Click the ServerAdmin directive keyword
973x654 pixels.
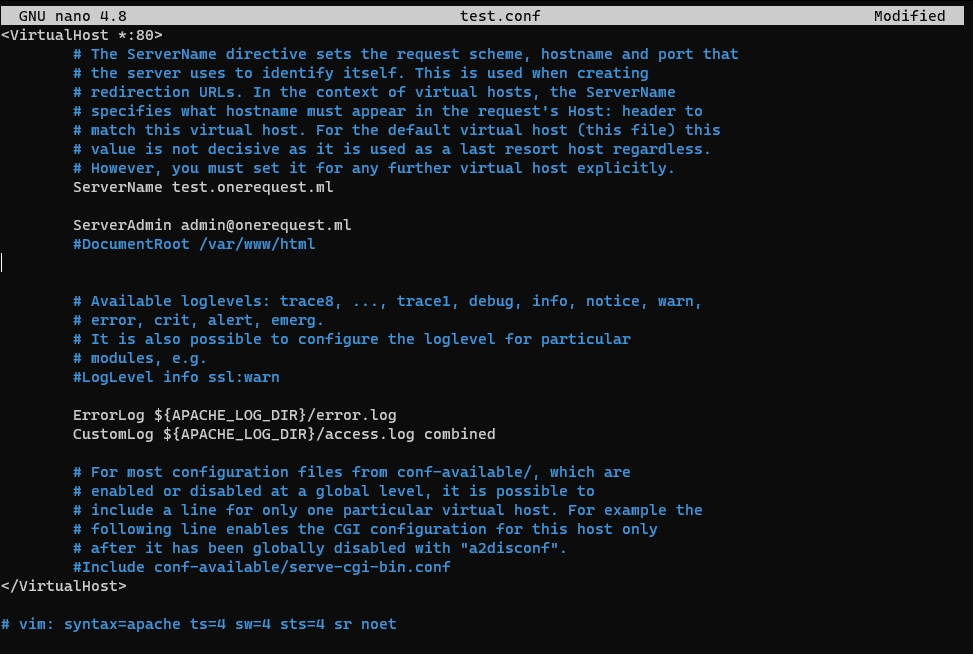tap(122, 225)
